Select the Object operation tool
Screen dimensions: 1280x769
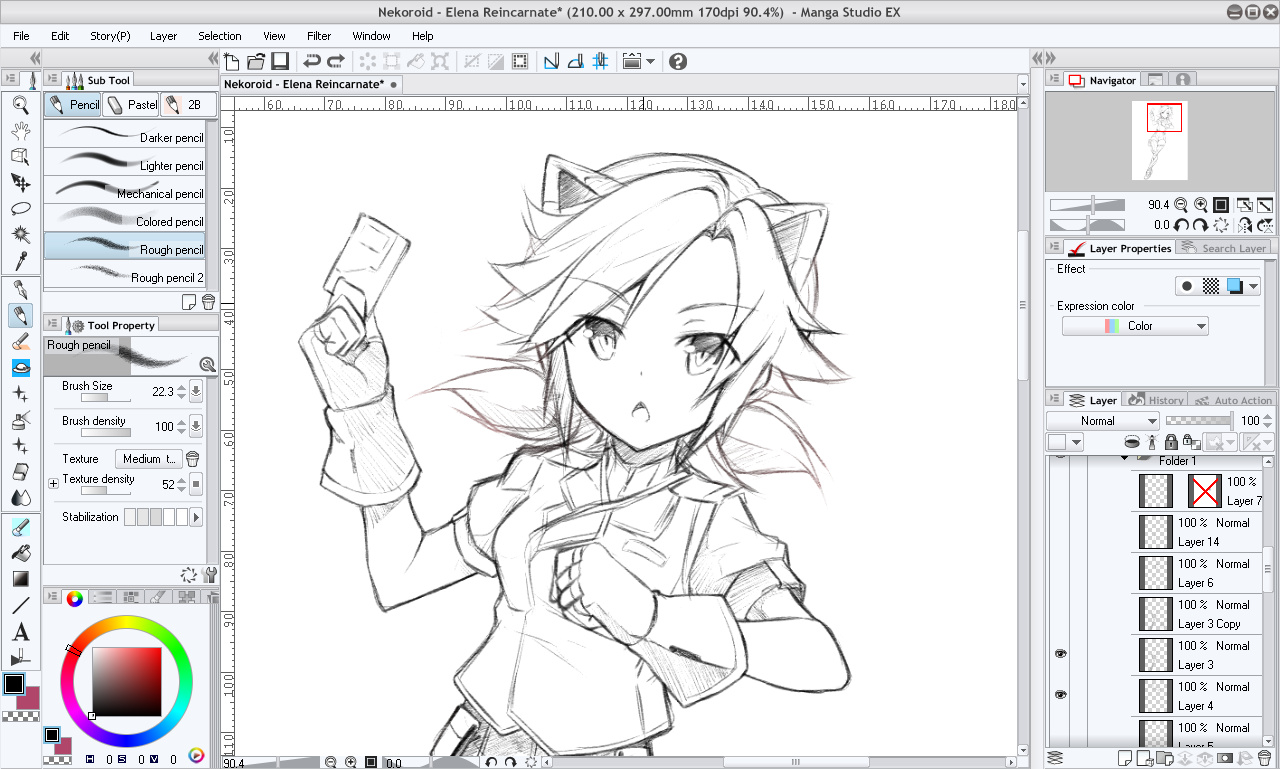click(x=20, y=155)
